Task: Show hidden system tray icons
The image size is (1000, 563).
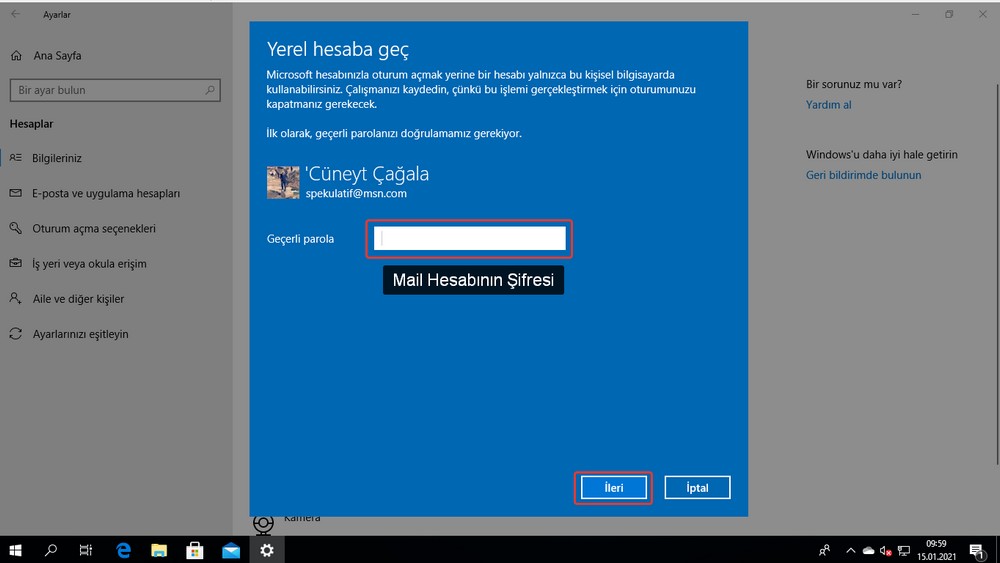Action: pyautogui.click(x=850, y=549)
